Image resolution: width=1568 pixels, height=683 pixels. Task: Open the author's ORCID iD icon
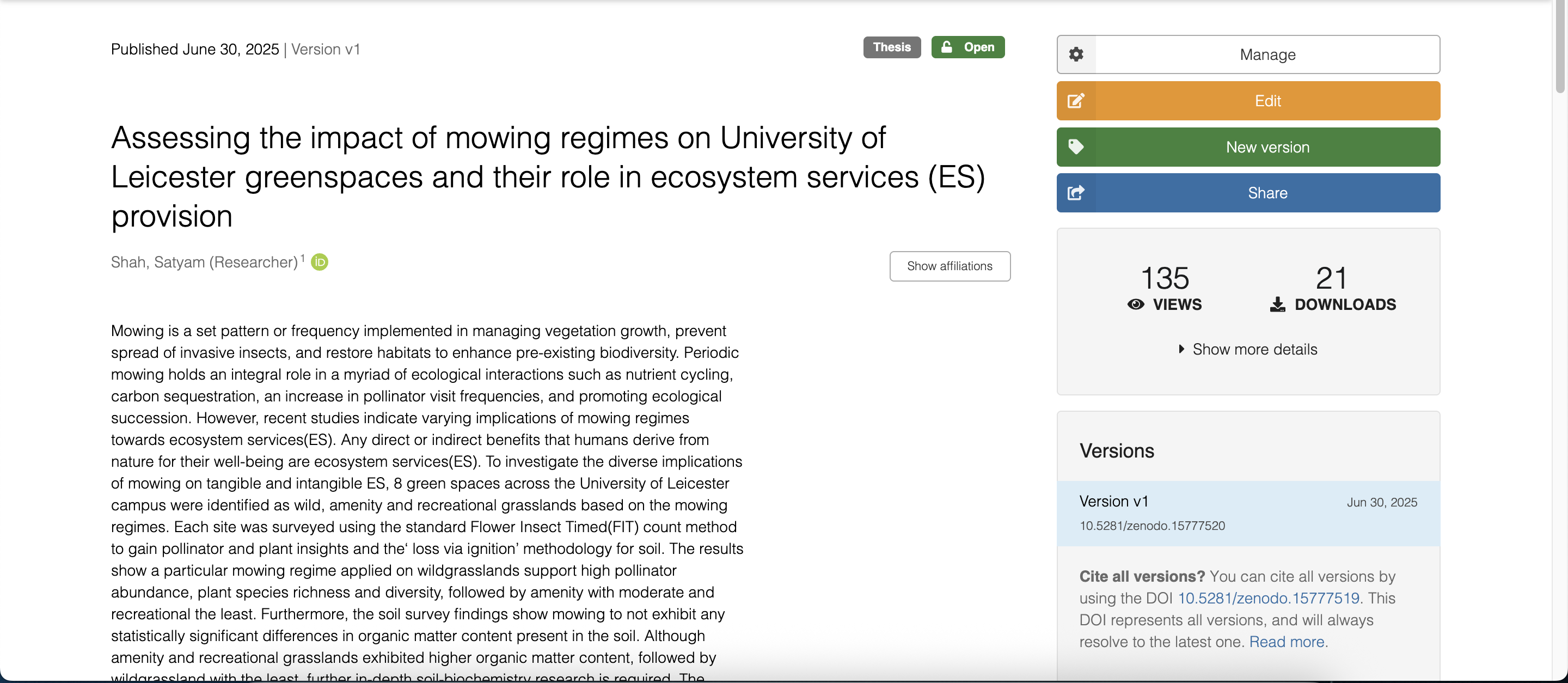click(320, 263)
